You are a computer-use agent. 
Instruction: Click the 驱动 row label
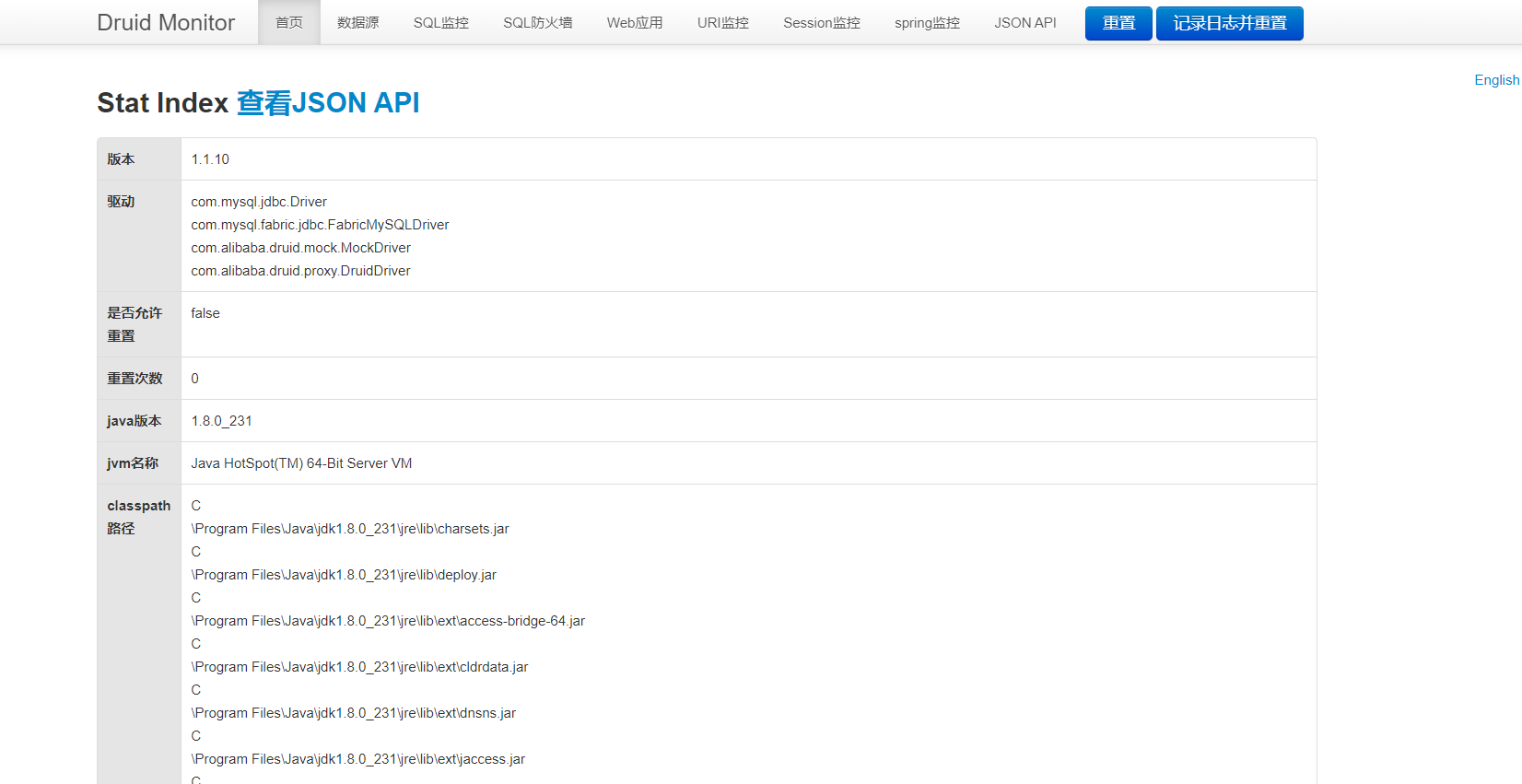click(121, 202)
